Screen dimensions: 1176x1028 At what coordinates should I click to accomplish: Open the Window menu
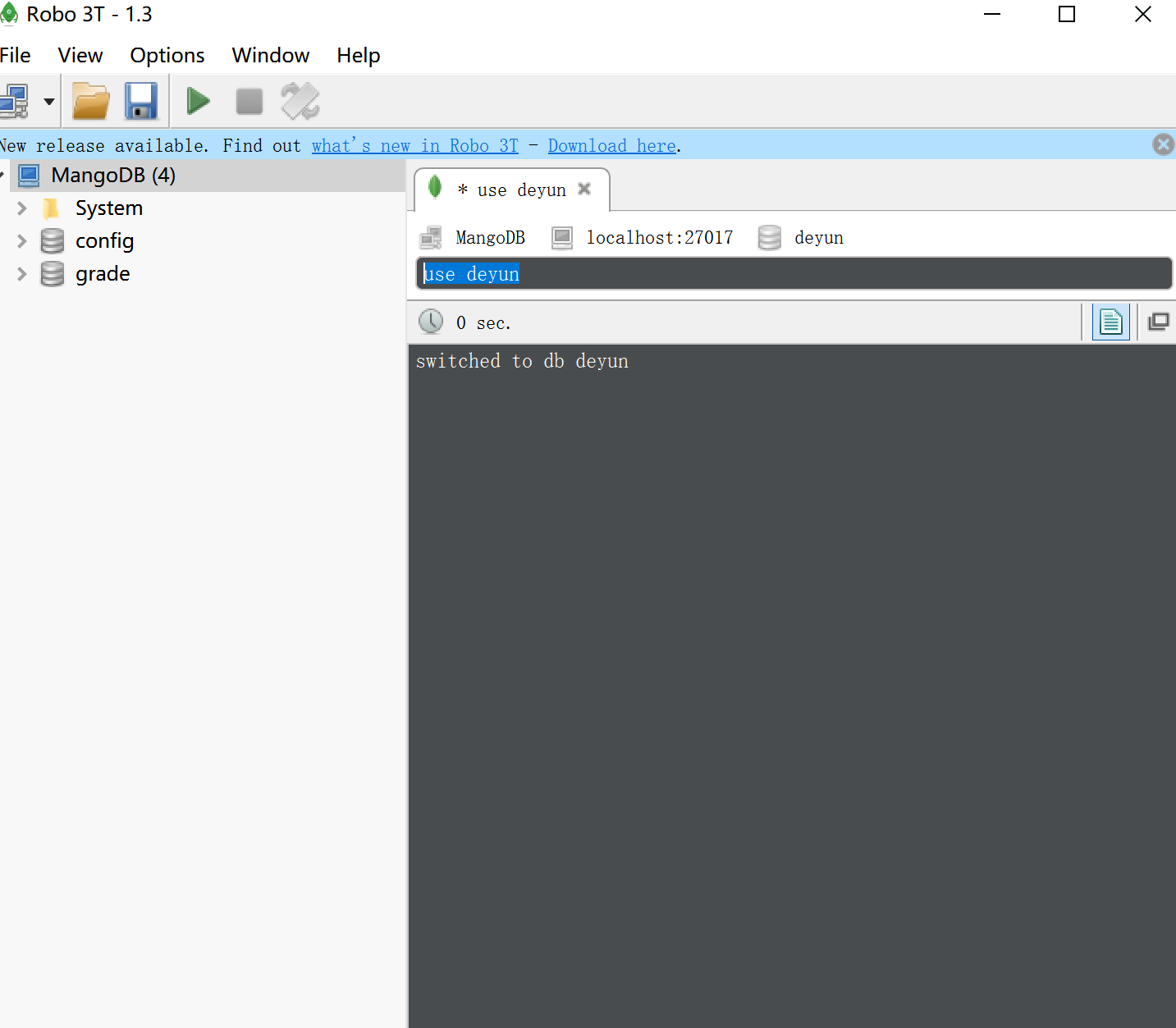point(271,55)
